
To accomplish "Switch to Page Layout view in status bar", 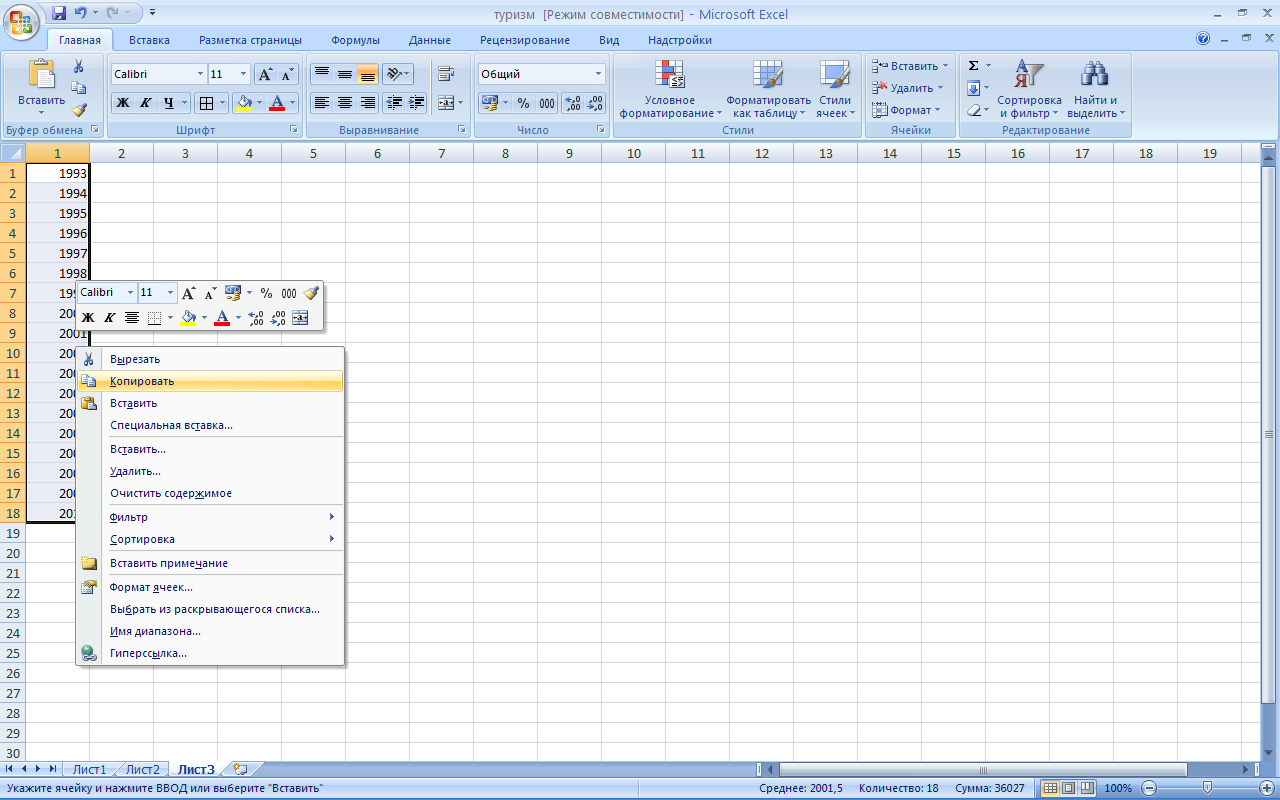I will [1068, 788].
